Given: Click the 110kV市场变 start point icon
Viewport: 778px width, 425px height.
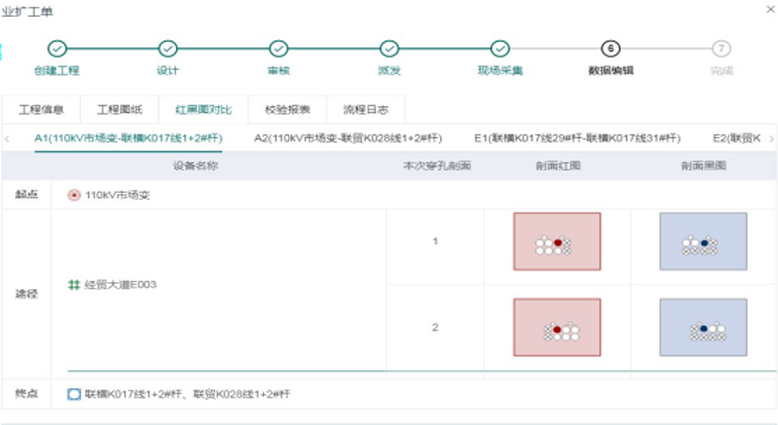Looking at the screenshot, I should coord(74,195).
